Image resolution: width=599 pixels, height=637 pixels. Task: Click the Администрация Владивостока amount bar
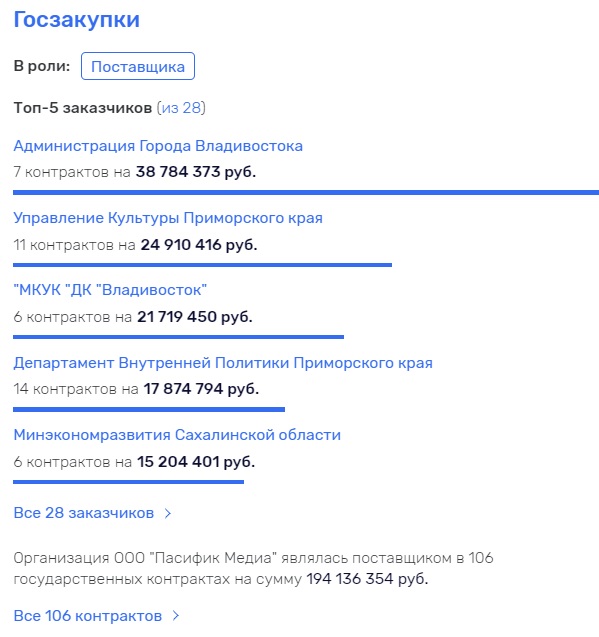pos(306,193)
